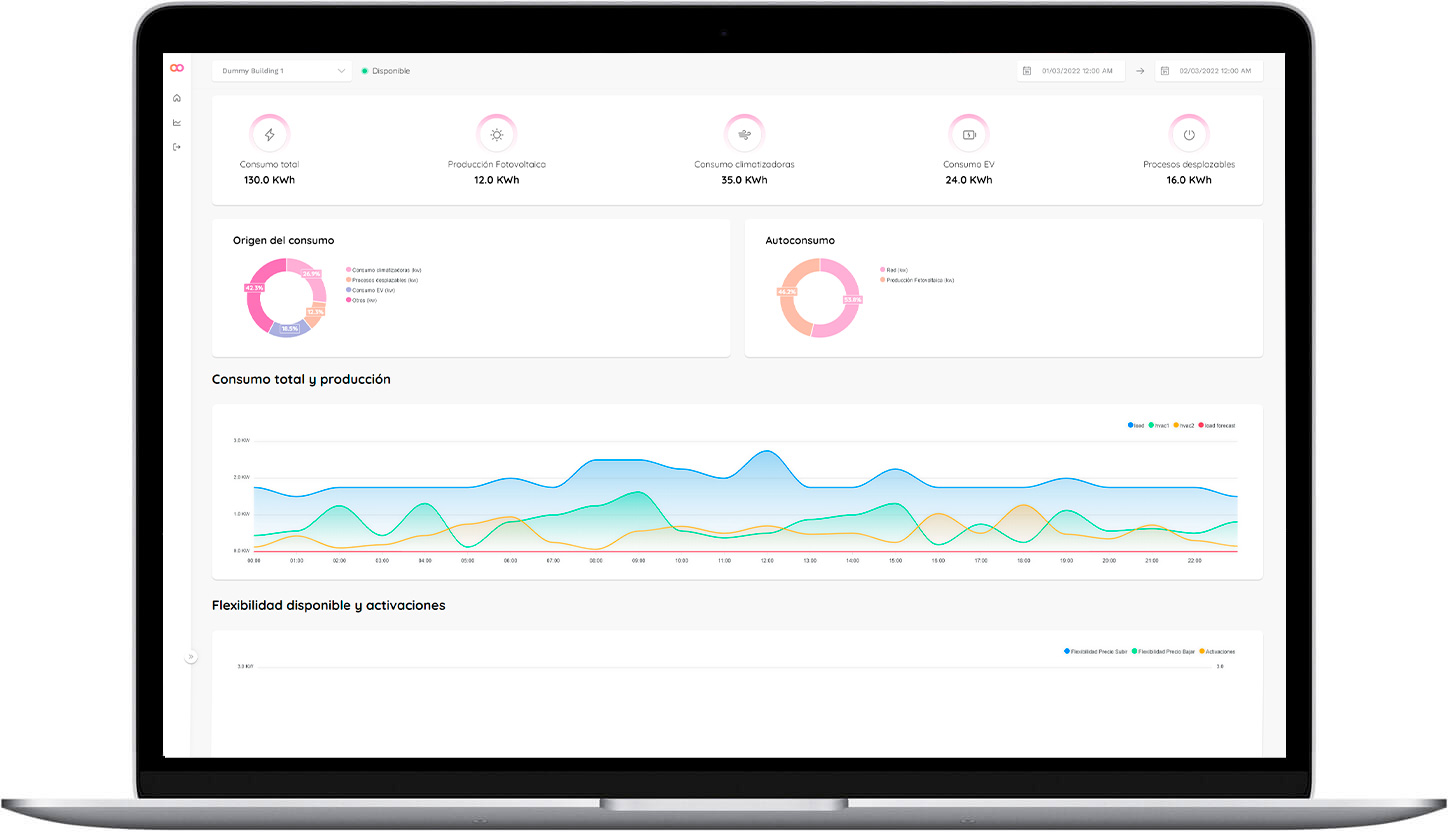Click the power Procesos desplazables icon

(x=1188, y=135)
